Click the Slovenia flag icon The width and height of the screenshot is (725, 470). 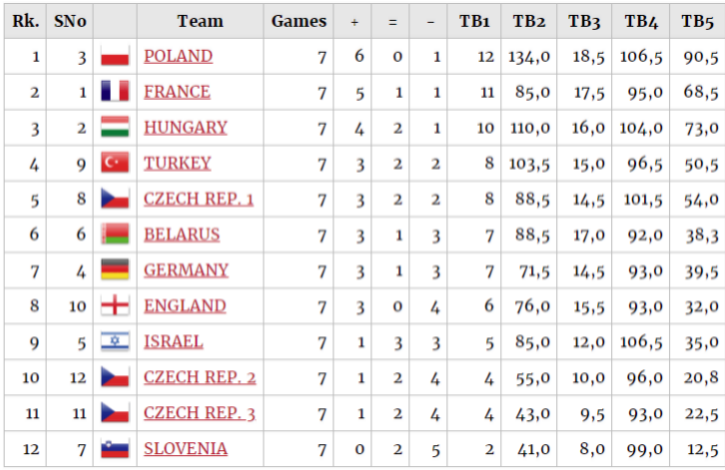tap(115, 449)
